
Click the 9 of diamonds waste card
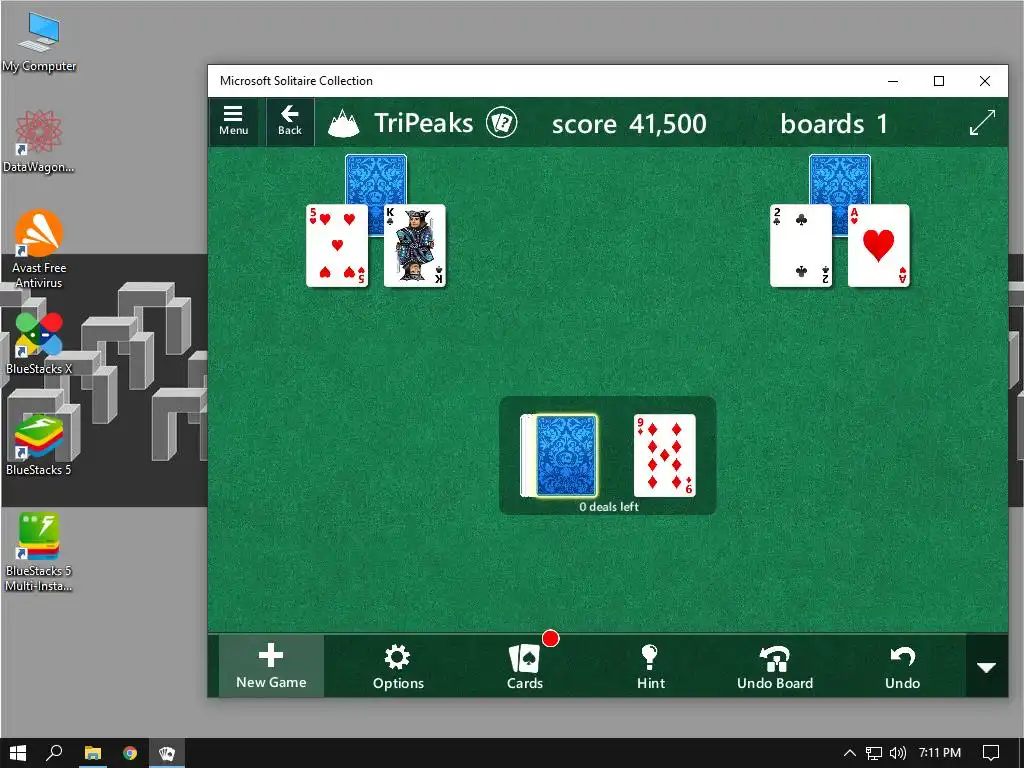664,455
